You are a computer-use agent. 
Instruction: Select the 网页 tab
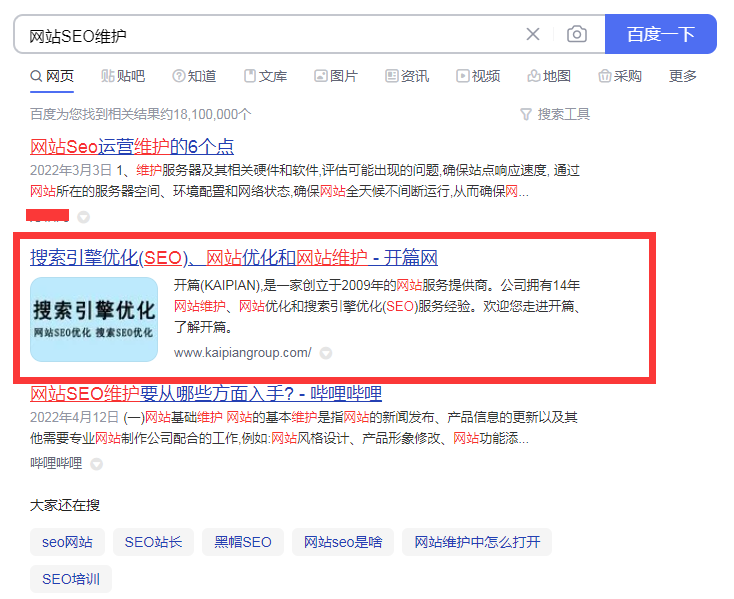click(52, 76)
